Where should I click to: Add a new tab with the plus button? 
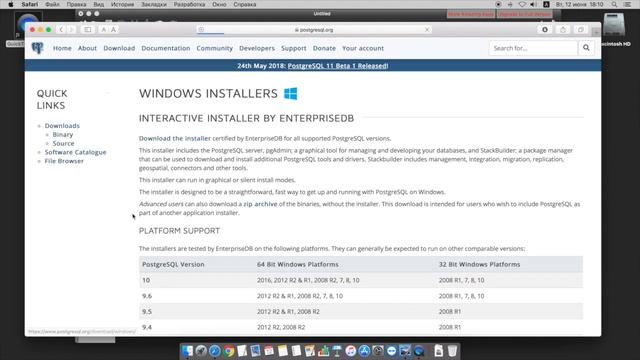pos(596,32)
